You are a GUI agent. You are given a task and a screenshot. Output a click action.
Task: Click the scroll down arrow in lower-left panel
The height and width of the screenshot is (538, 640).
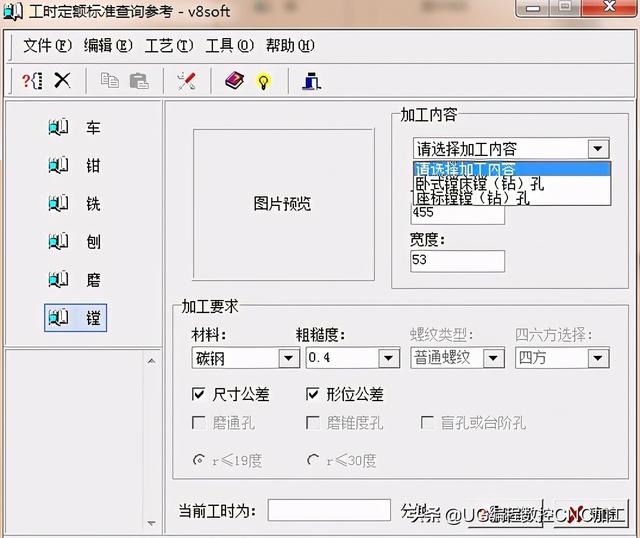click(151, 523)
